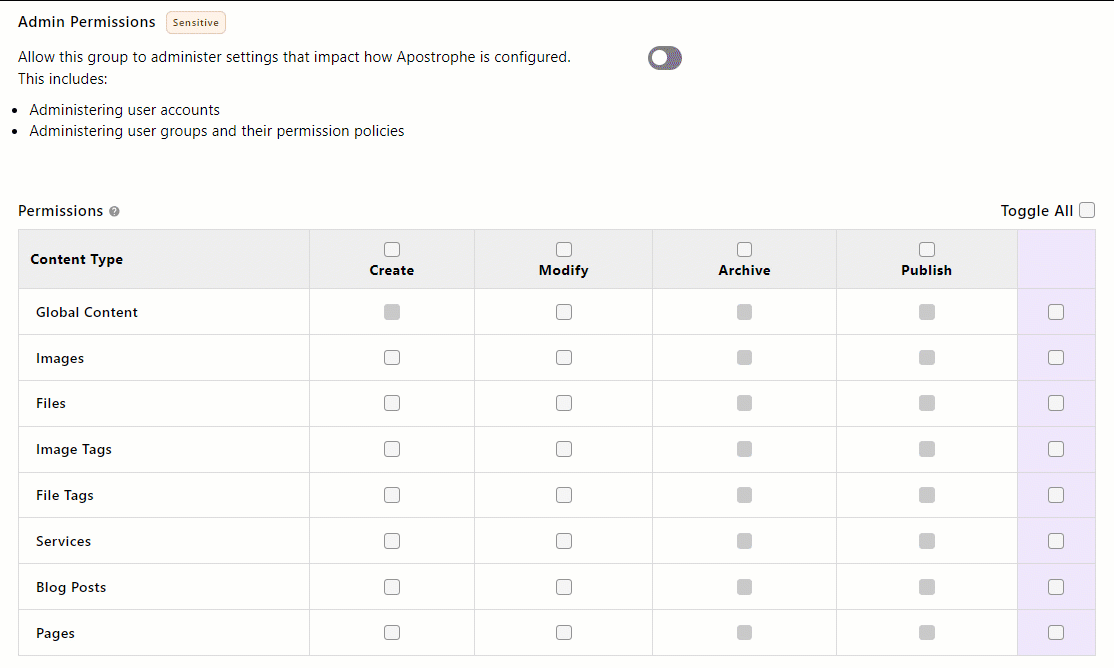The height and width of the screenshot is (668, 1114).
Task: Check Modify for Global Content
Action: click(563, 312)
